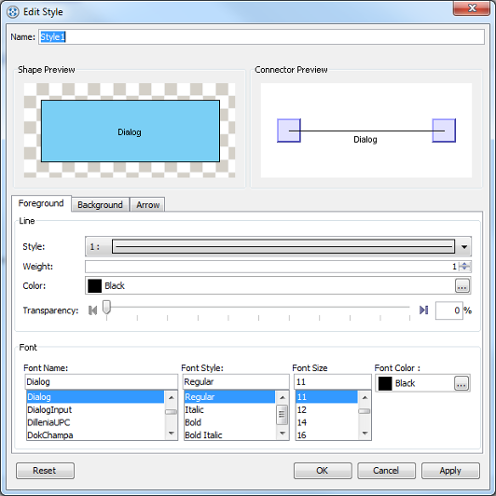Viewport: 496px width, 496px height.
Task: Close the Edit Style dialog window
Action: point(471,8)
